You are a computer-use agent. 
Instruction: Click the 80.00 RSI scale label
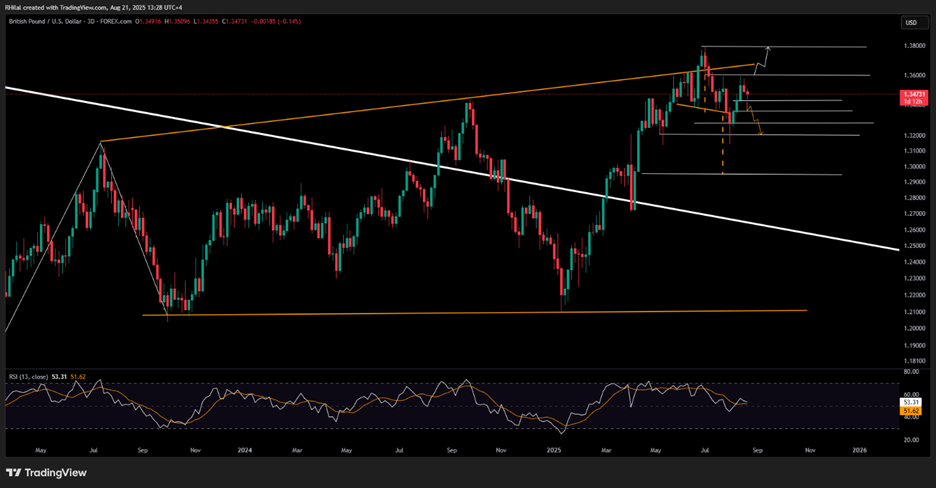[911, 372]
